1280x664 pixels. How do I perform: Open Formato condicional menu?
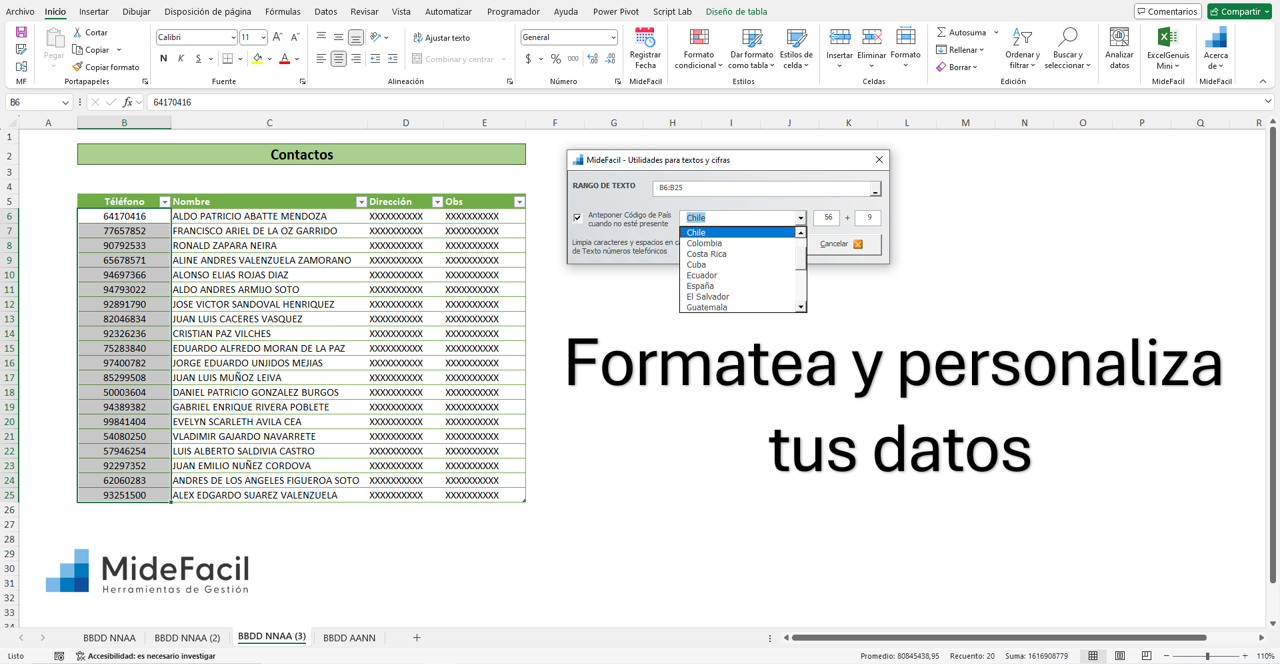click(698, 48)
